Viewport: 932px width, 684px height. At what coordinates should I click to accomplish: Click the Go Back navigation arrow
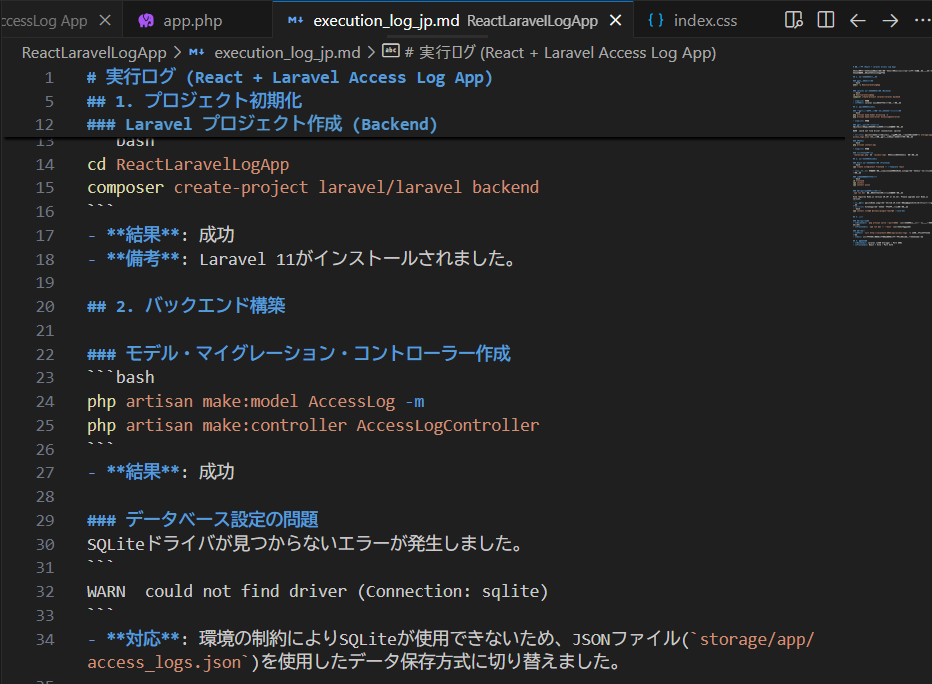[x=857, y=20]
